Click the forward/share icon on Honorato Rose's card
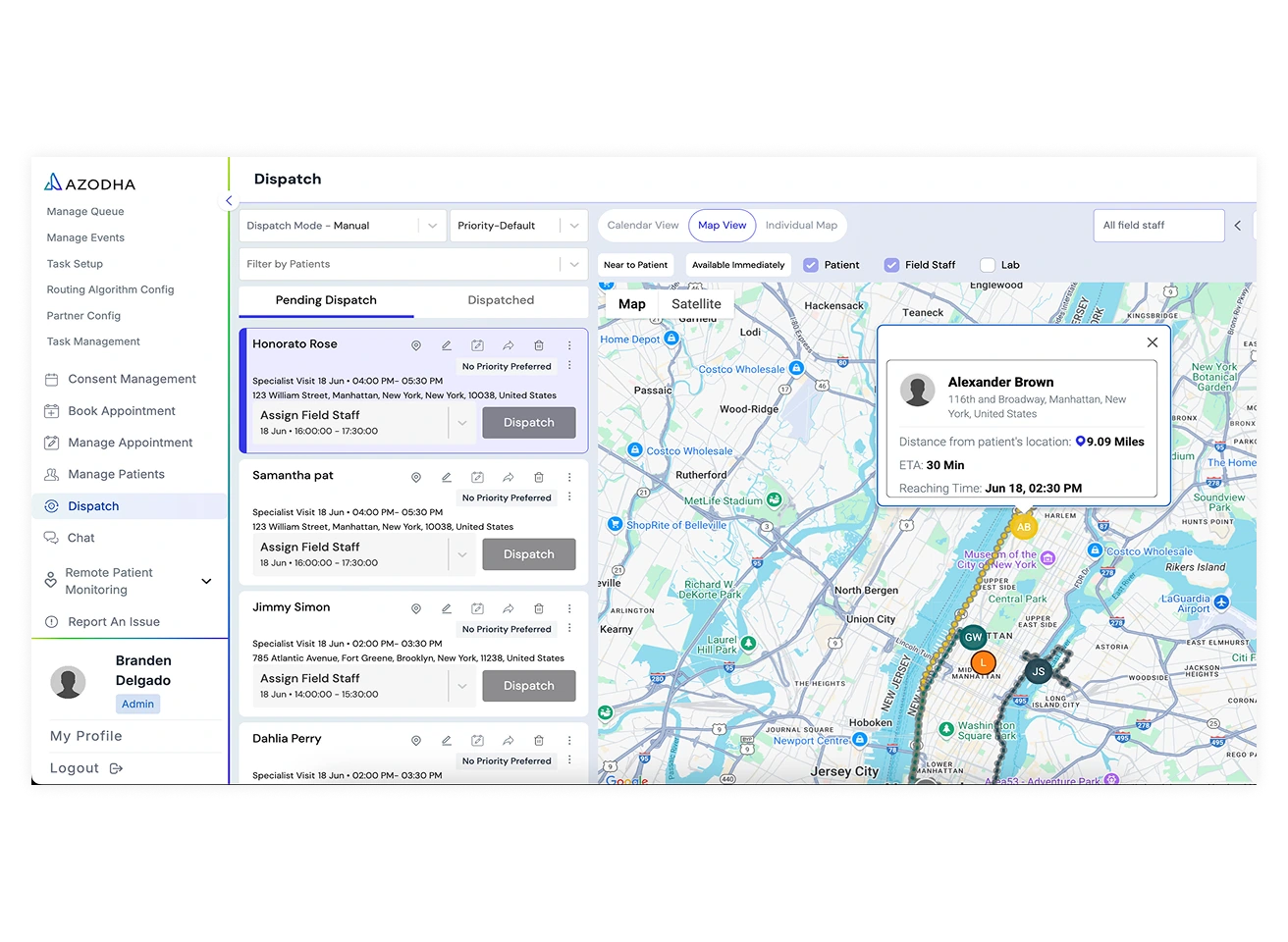 point(509,345)
